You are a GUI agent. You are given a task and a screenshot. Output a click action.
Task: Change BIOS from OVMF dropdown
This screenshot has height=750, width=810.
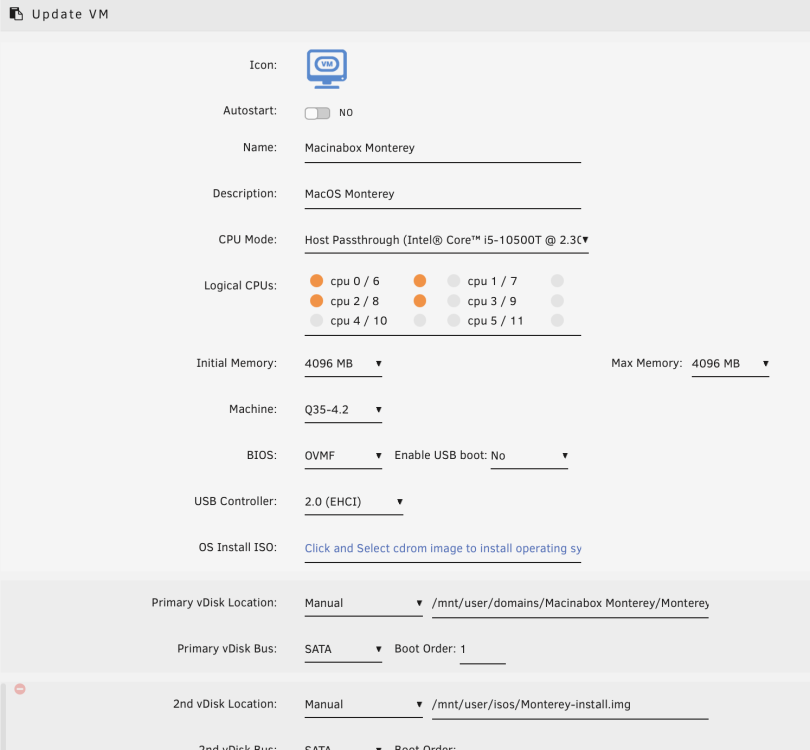click(343, 456)
